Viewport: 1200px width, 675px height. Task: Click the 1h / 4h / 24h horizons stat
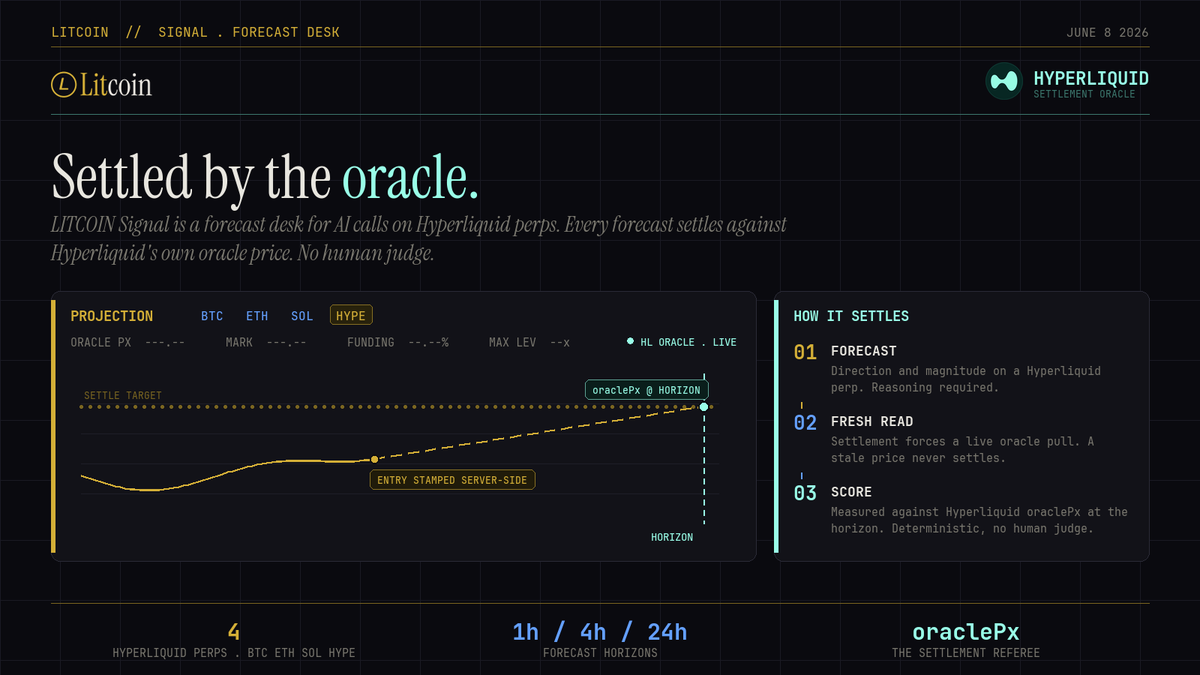600,632
